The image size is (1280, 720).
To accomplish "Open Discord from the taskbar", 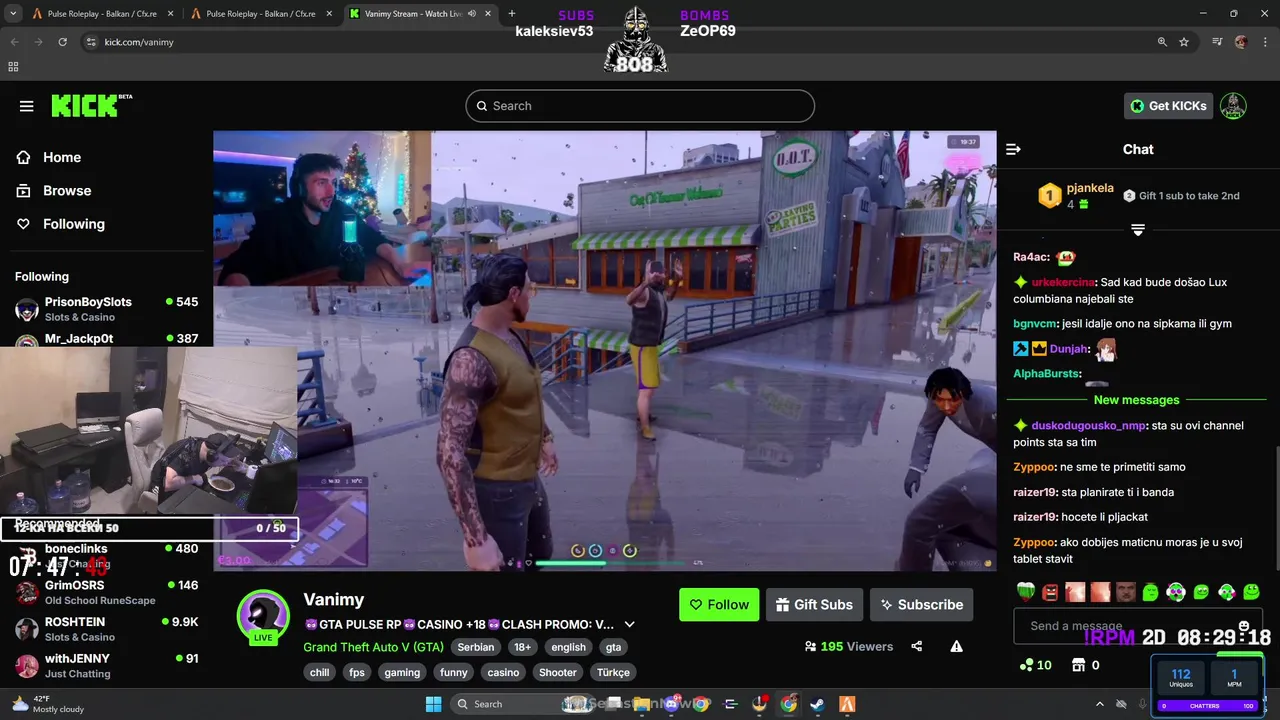I will click(x=670, y=704).
